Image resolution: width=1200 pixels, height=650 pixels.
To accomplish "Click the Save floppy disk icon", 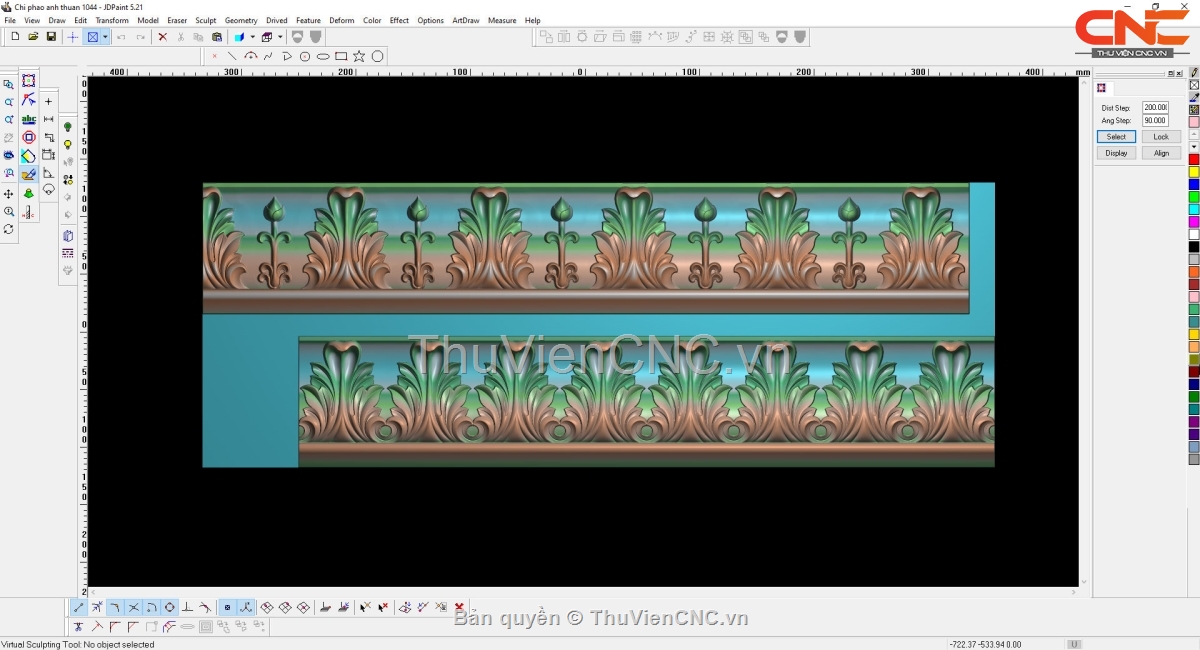I will tap(51, 37).
